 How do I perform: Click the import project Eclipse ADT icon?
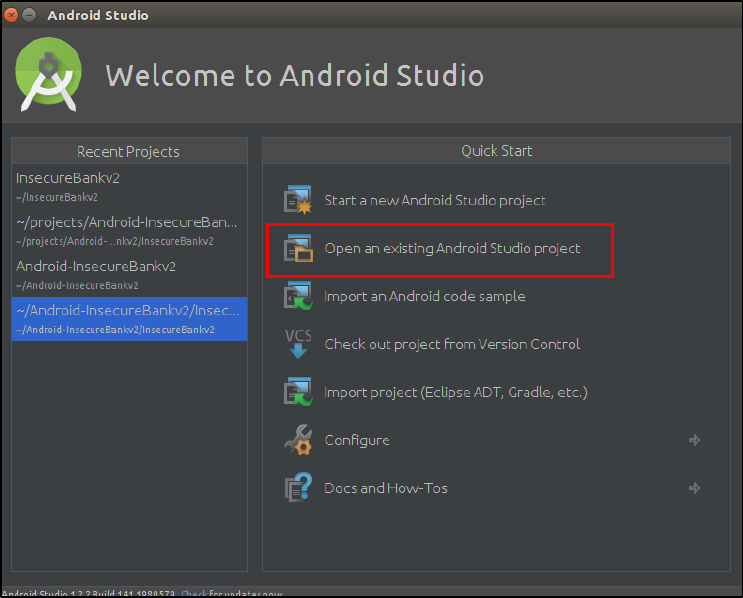click(298, 391)
